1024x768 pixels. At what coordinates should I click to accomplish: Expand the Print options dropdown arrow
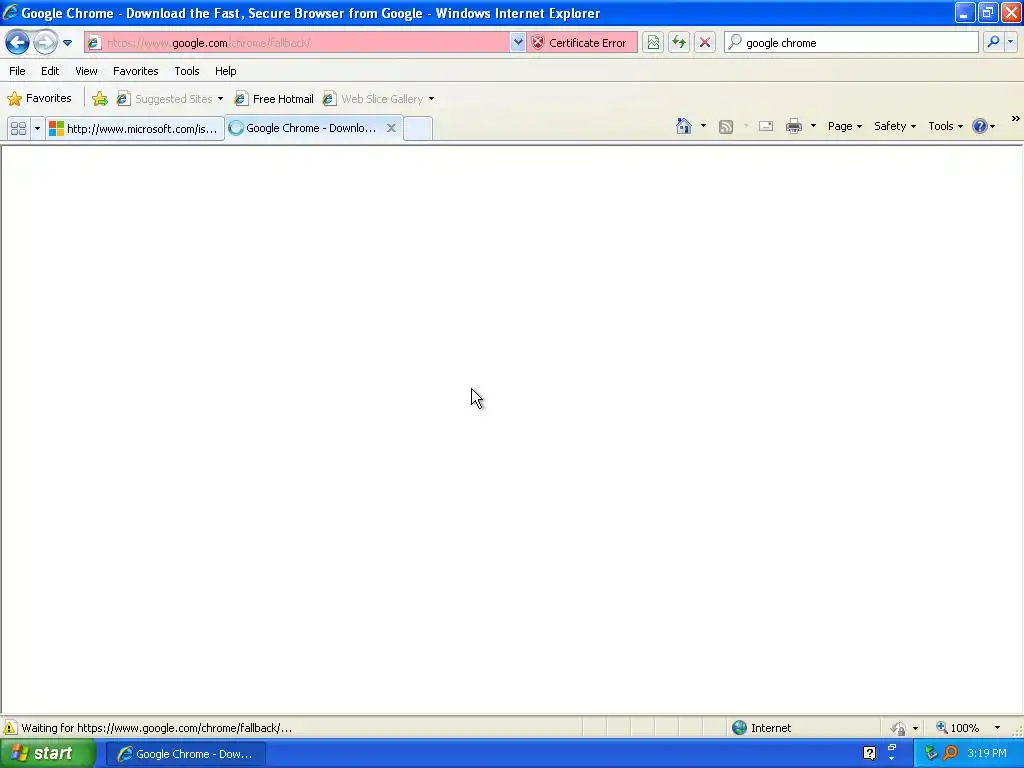pyautogui.click(x=813, y=126)
